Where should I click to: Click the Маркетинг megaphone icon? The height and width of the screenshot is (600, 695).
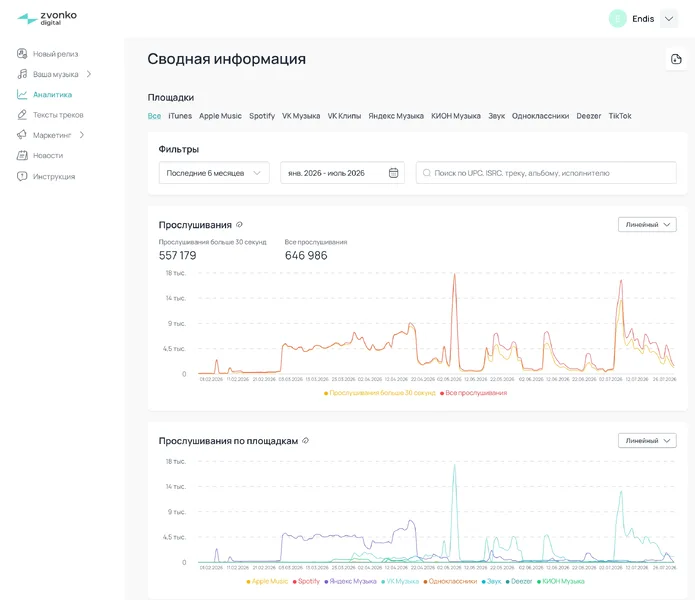pyautogui.click(x=22, y=135)
